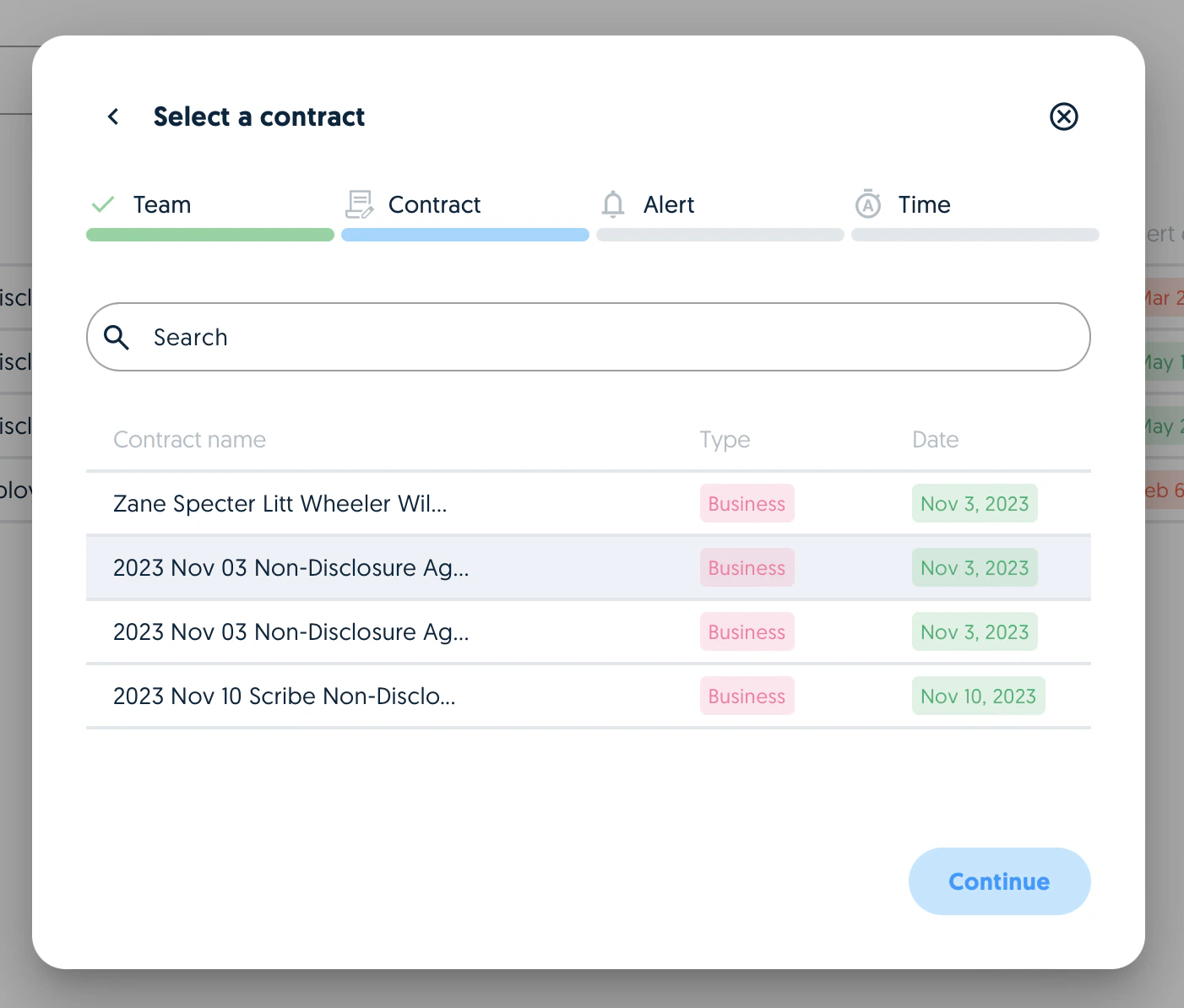Screen dimensions: 1184x1008
Task: Select the Zane Specter Litt Wheeler contract
Action: [589, 503]
